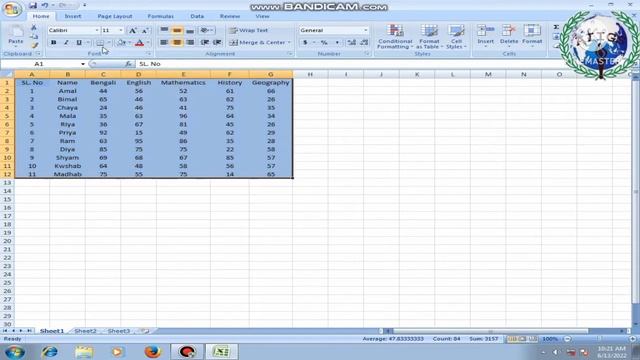Apply Comma Style to cells
The width and height of the screenshot is (640, 360).
[337, 42]
